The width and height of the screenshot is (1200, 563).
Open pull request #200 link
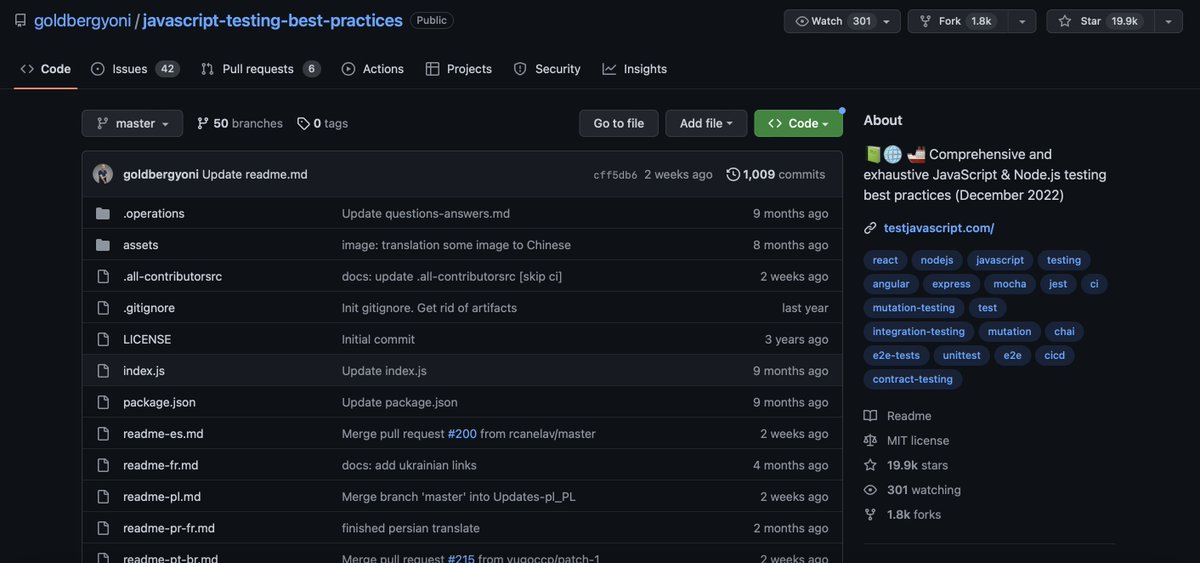tap(462, 434)
